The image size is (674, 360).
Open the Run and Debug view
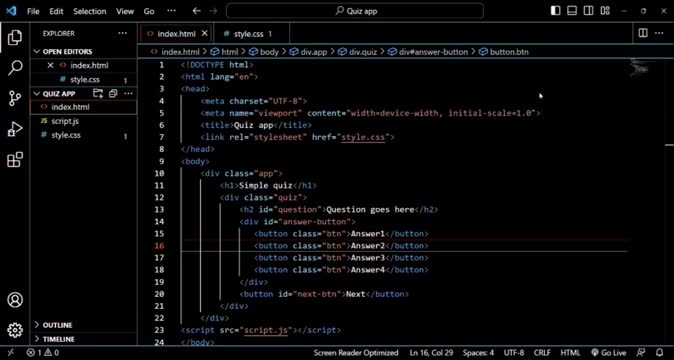[15, 129]
